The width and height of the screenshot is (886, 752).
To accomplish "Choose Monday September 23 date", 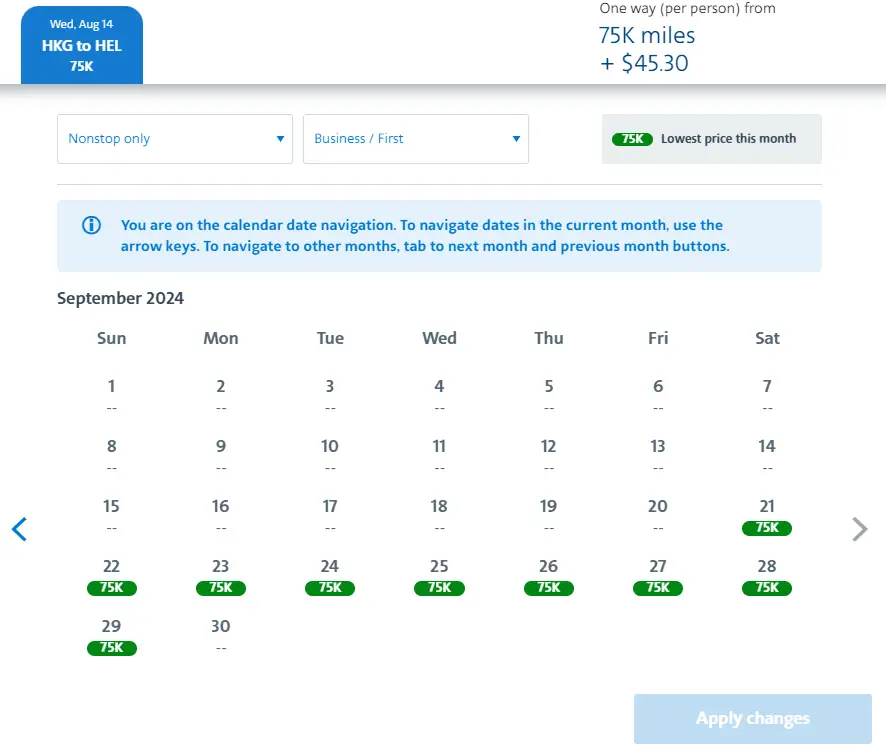I will coord(221,576).
